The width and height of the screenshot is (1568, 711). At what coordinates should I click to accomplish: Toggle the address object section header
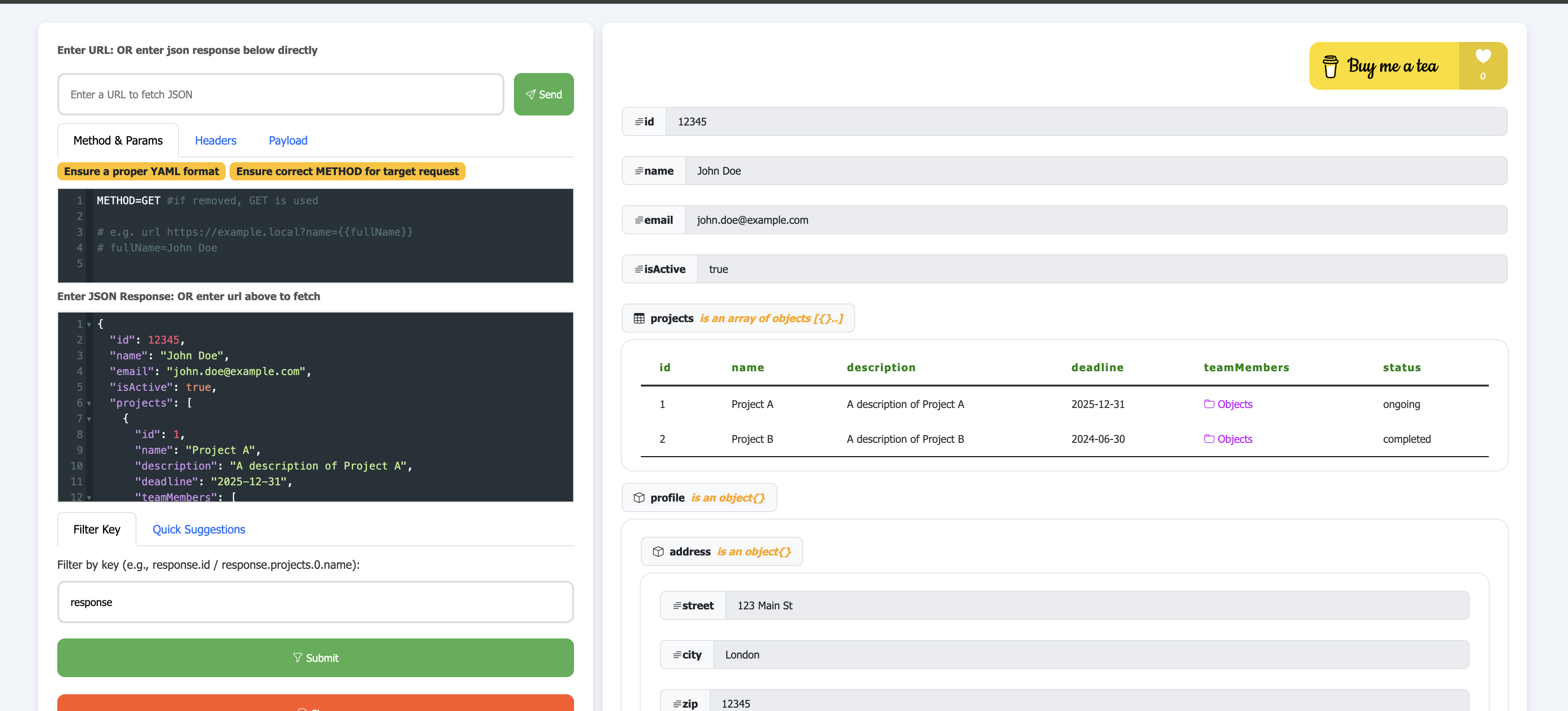click(721, 552)
